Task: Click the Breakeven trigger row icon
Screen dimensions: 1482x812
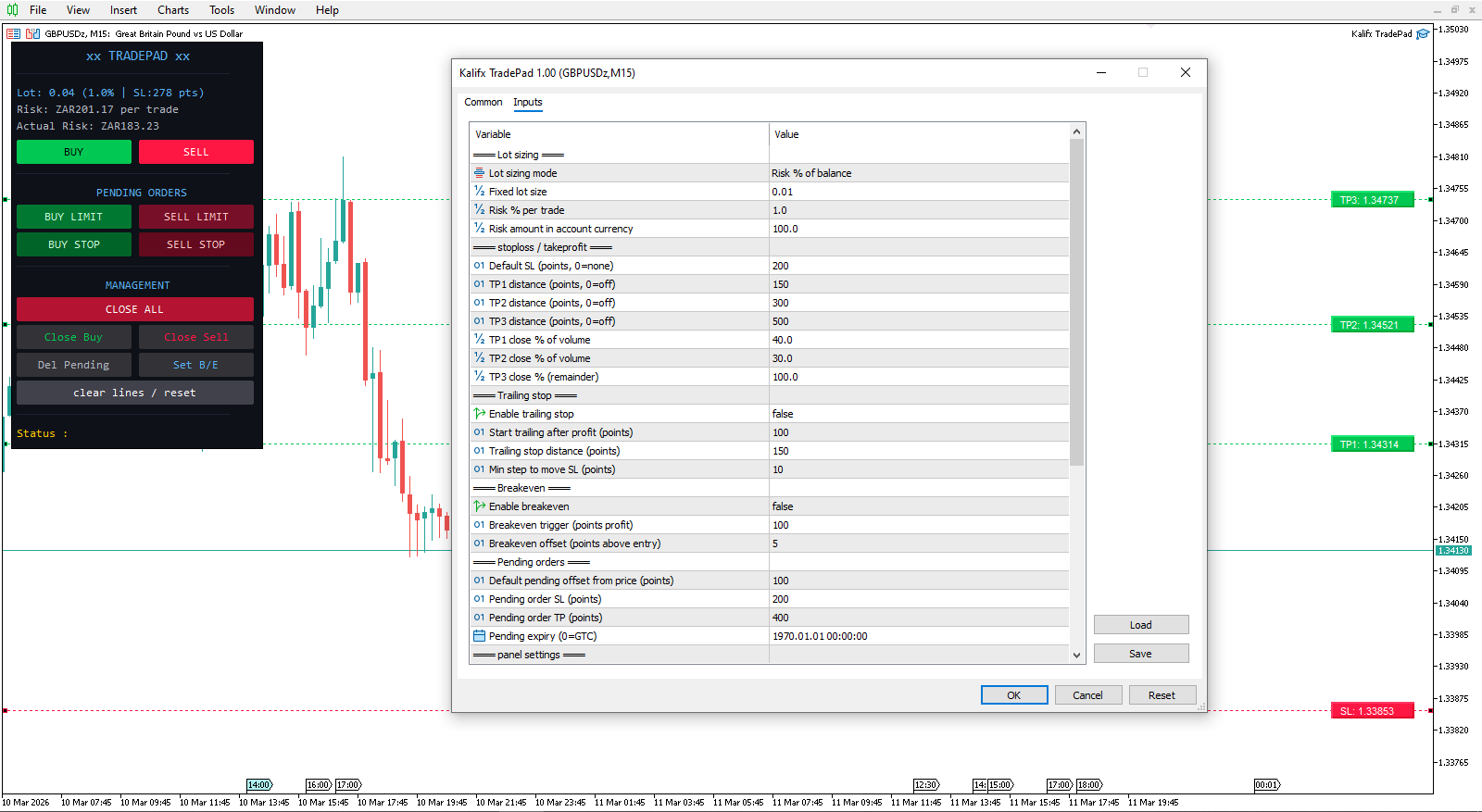Action: click(479, 525)
